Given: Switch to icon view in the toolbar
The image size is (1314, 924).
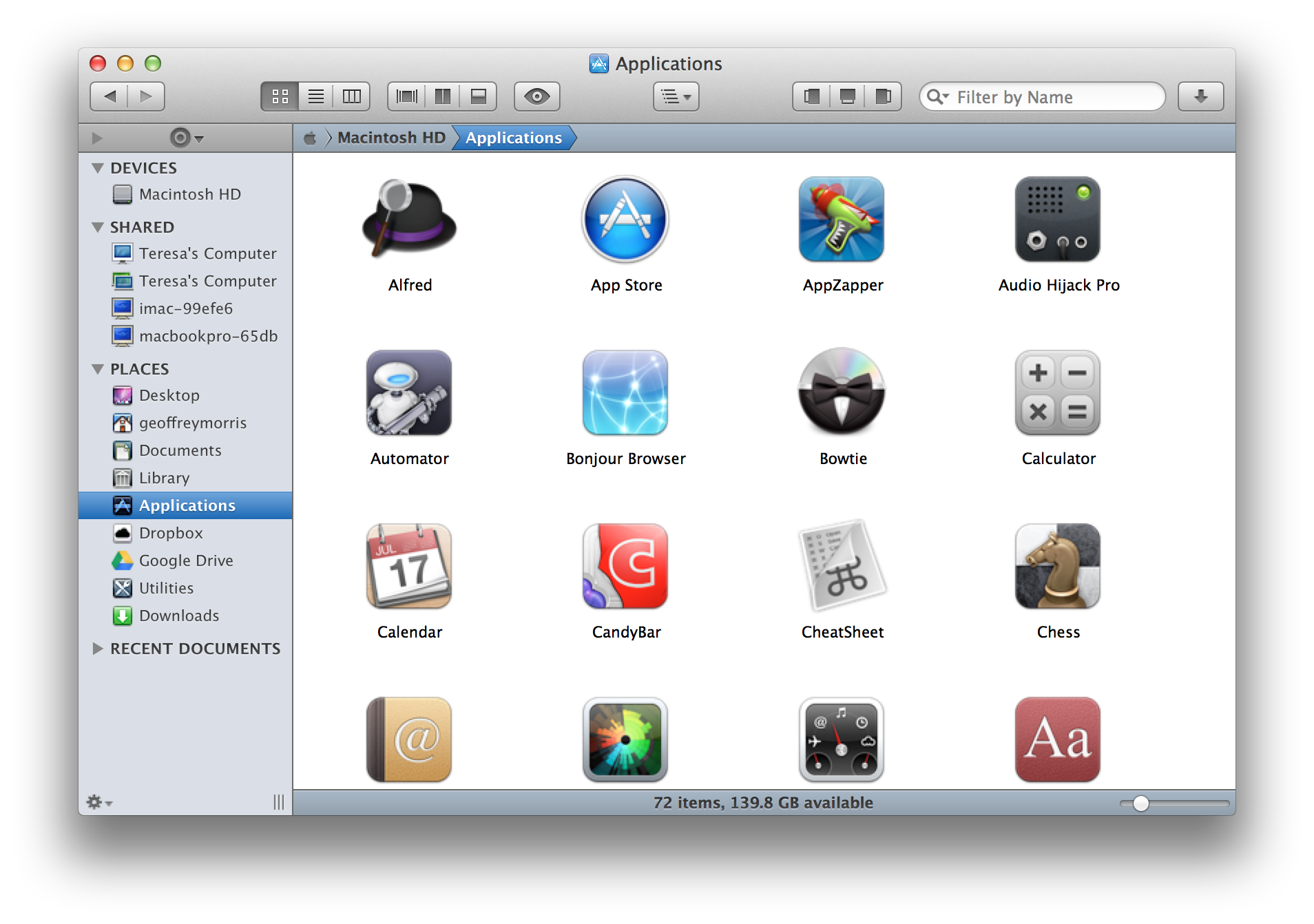Looking at the screenshot, I should [x=280, y=96].
